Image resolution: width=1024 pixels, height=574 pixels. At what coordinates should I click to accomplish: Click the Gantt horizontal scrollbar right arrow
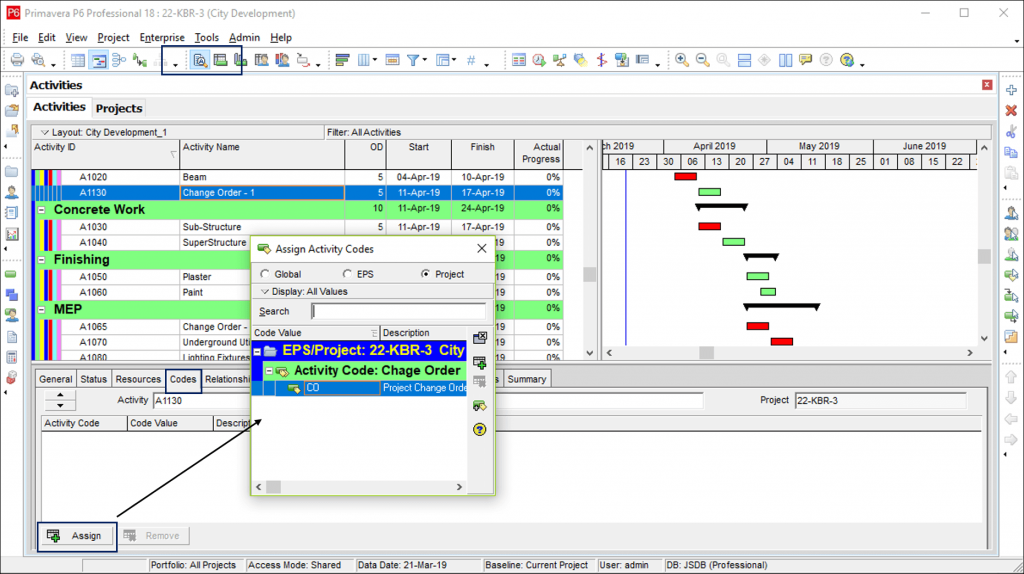click(970, 353)
